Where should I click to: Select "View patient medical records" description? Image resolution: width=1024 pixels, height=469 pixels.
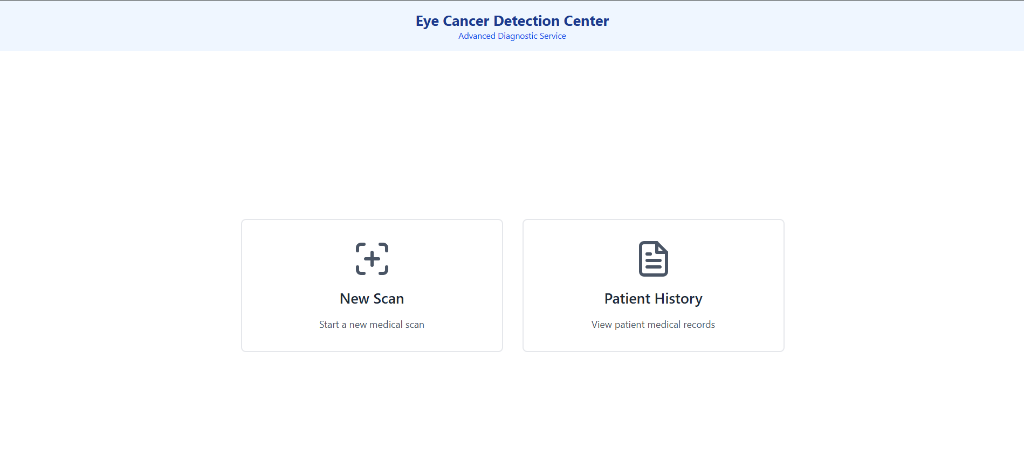[653, 325]
